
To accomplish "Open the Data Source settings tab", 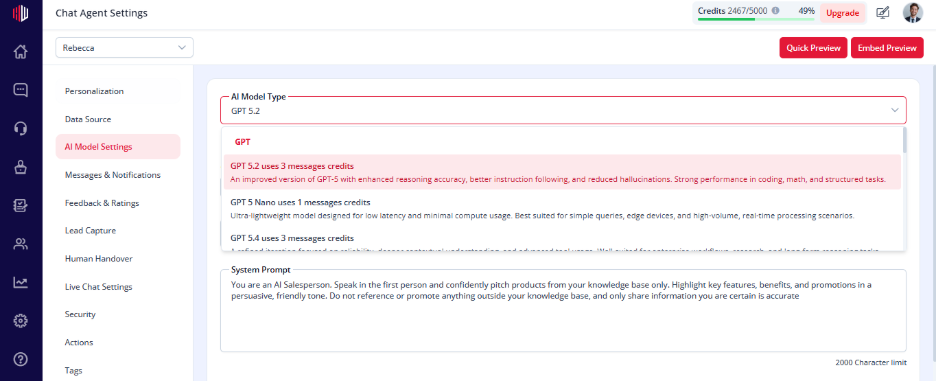I will 88,119.
